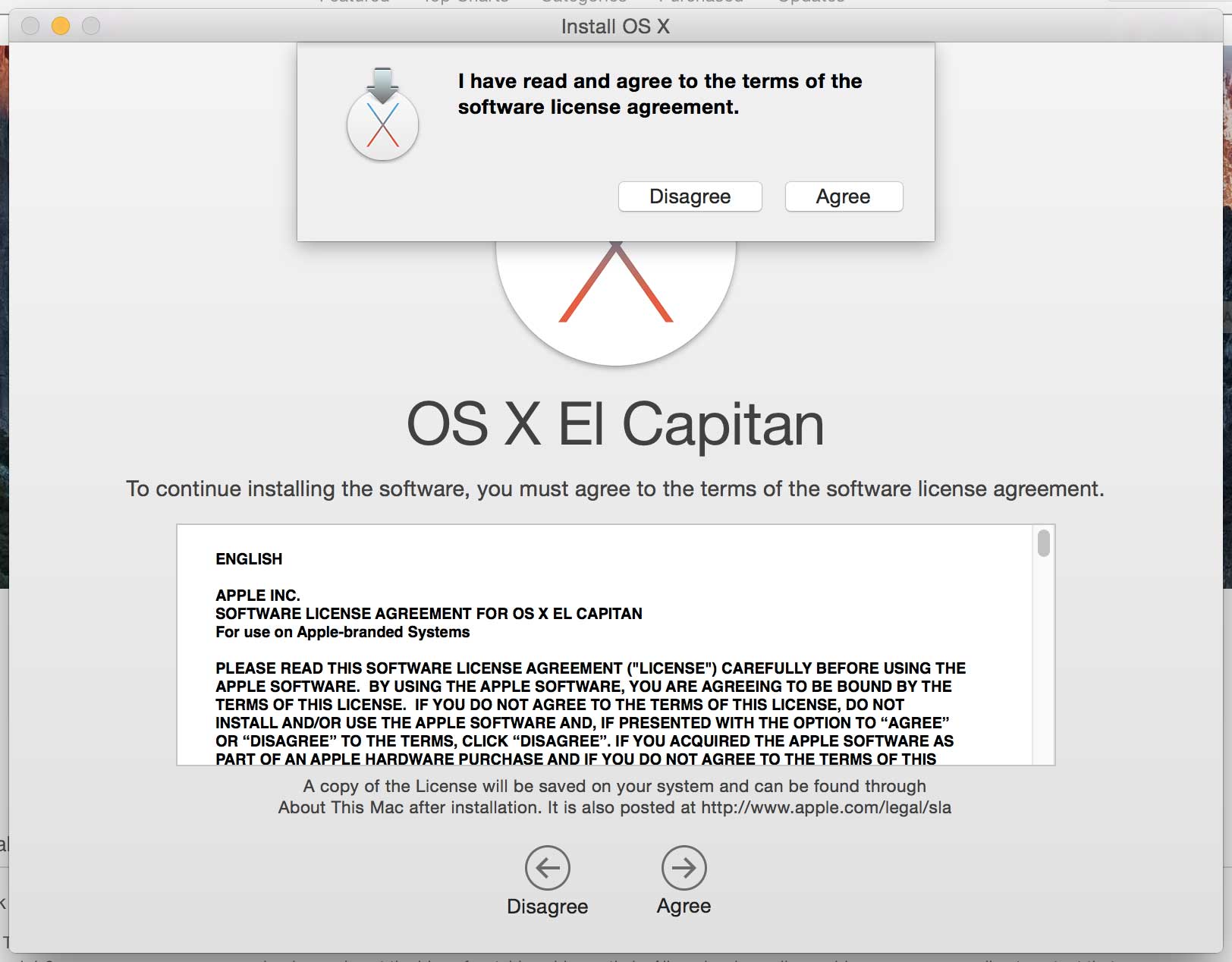Click "For use on Apple-branded Systems" line

342,632
